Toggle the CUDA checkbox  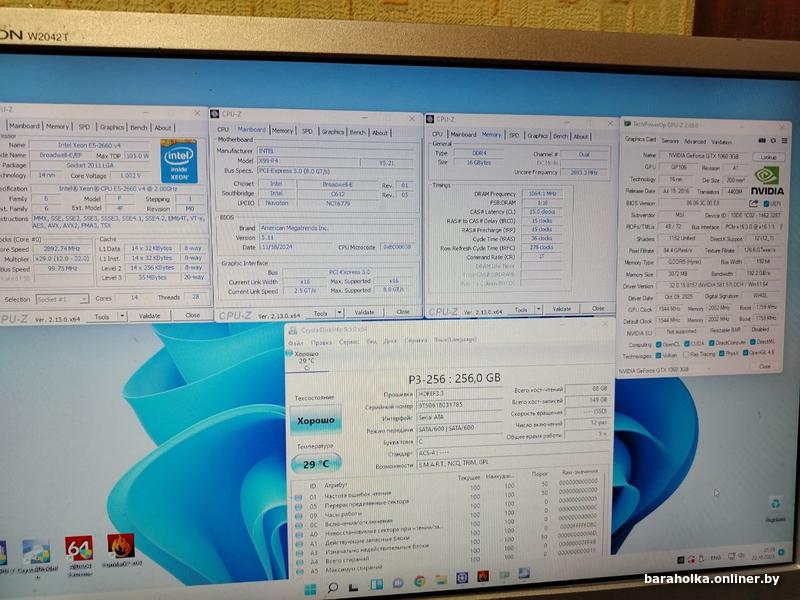[687, 344]
